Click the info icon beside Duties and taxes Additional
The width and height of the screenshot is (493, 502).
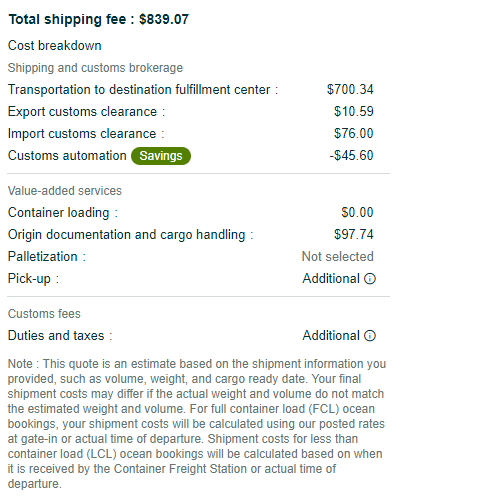(x=370, y=335)
